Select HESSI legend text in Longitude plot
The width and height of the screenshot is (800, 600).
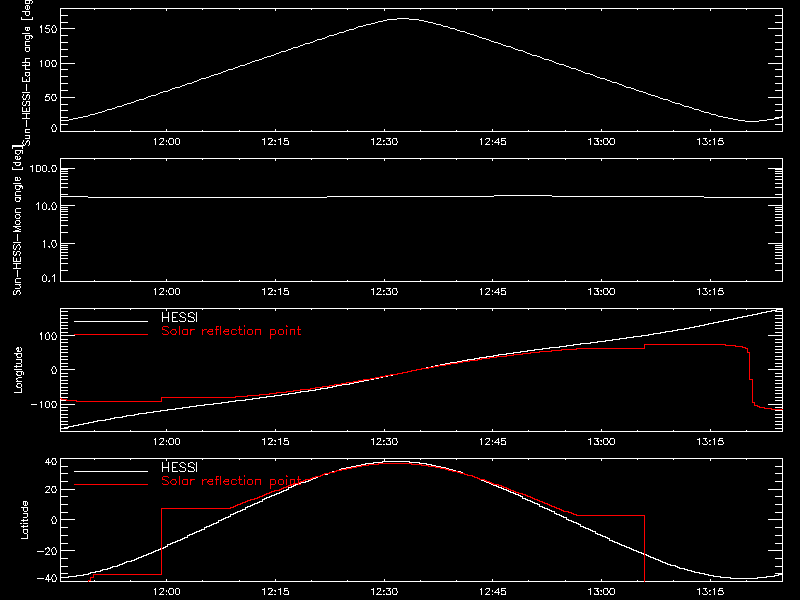(179, 317)
